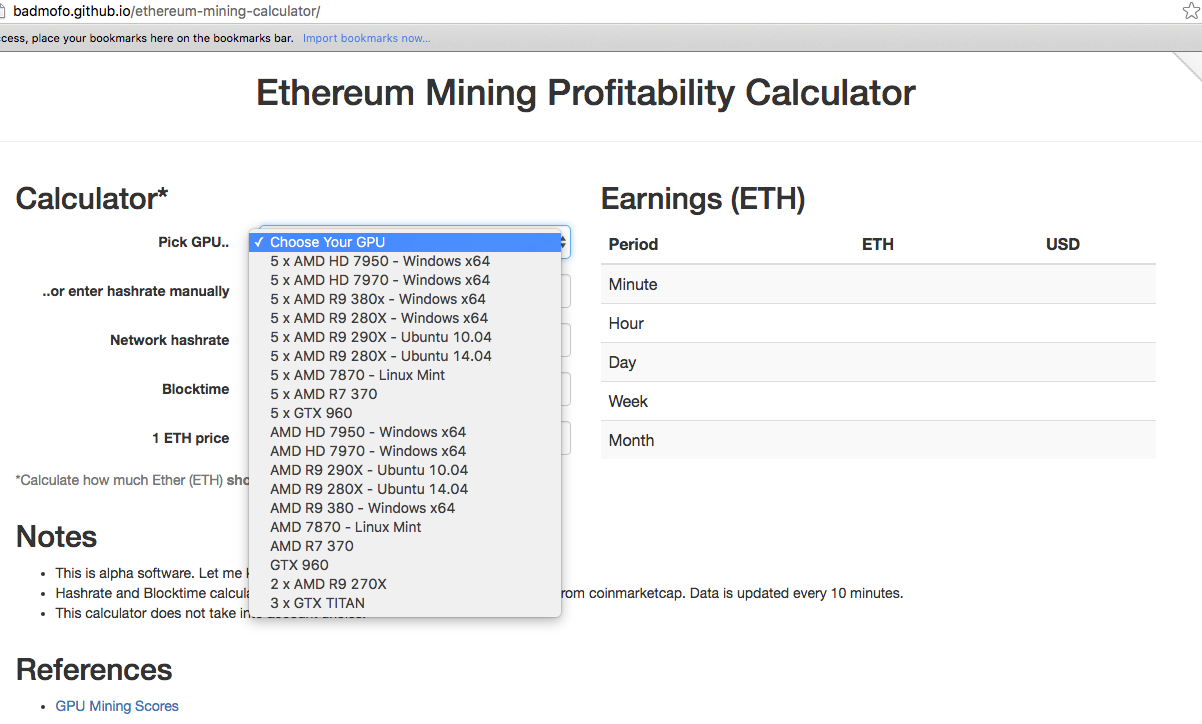Select '3 x GTX TITAN' option
Screen dimensions: 1202x724
coord(405,603)
